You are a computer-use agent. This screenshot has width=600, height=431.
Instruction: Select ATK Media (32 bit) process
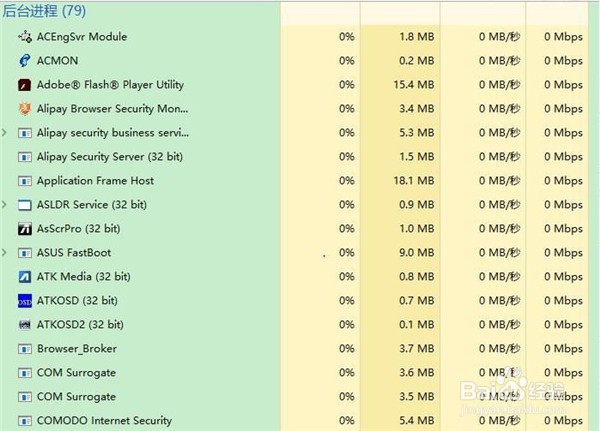(83, 277)
